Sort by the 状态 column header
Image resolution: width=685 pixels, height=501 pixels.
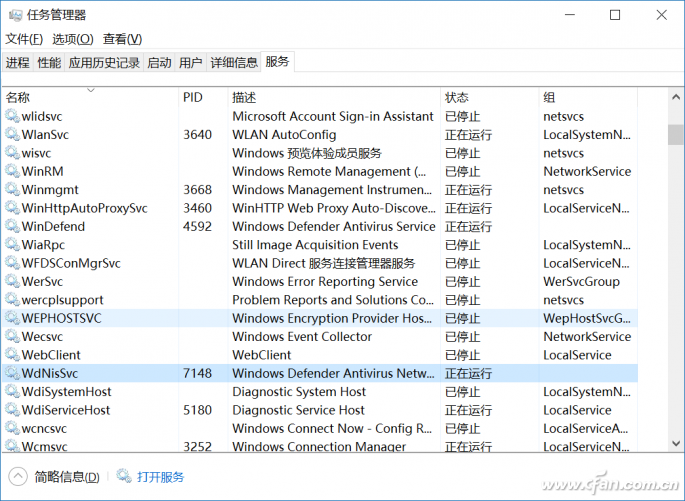(490, 97)
